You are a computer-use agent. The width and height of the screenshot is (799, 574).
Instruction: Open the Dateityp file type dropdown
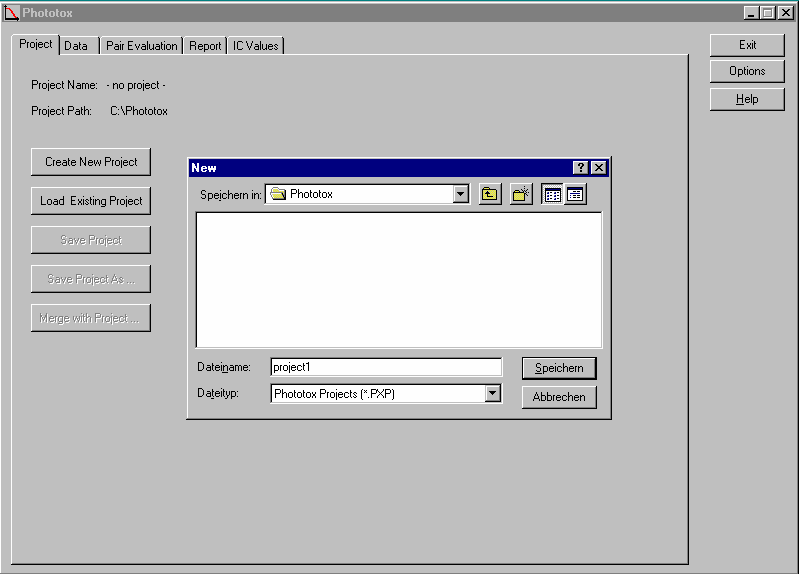tap(492, 394)
